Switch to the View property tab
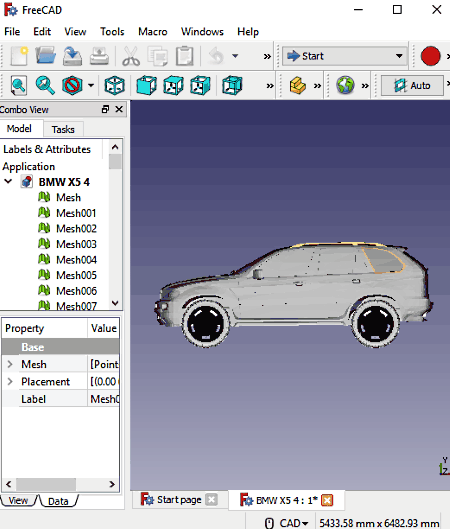This screenshot has width=450, height=529. [x=18, y=501]
